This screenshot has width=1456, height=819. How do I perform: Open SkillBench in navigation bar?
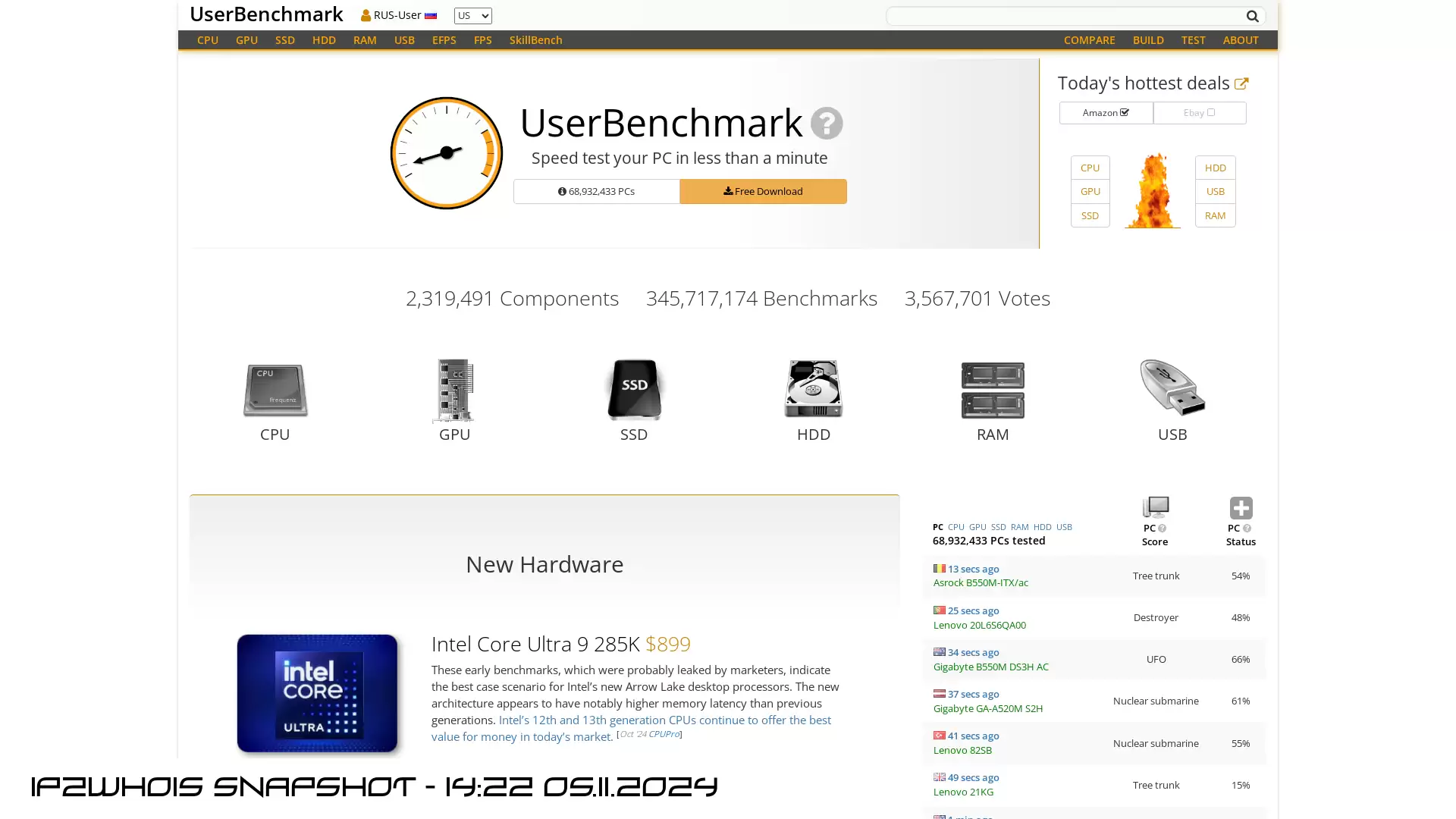coord(535,40)
